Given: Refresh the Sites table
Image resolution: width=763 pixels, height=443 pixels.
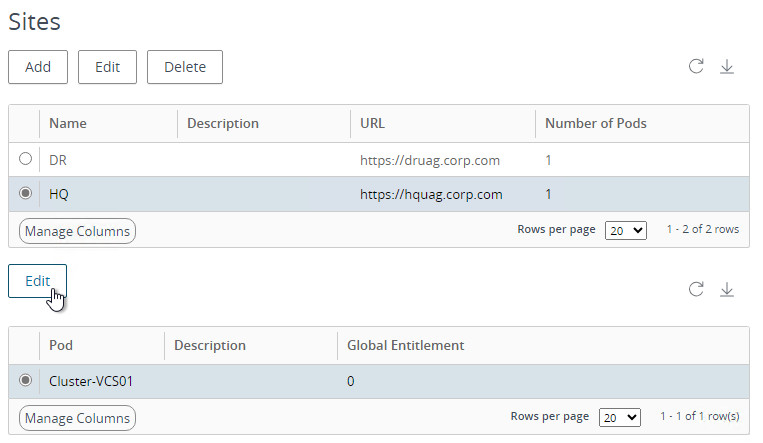Looking at the screenshot, I should 696,66.
